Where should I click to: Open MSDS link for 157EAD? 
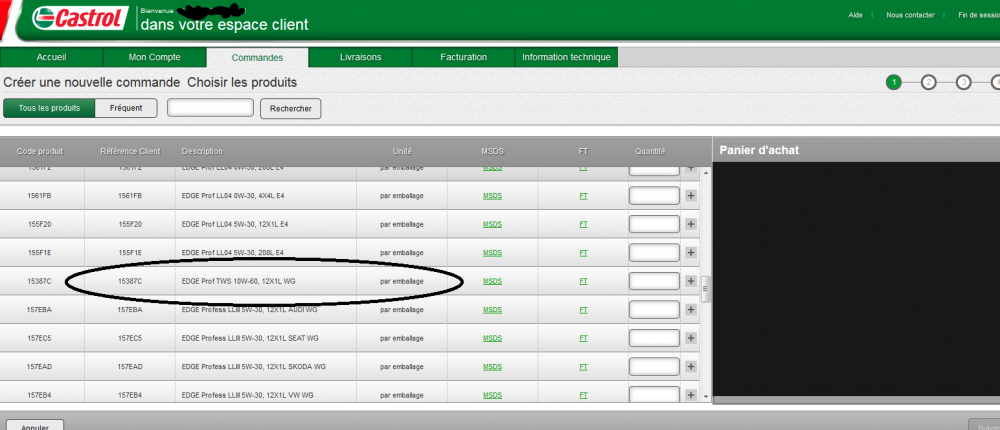pyautogui.click(x=492, y=367)
